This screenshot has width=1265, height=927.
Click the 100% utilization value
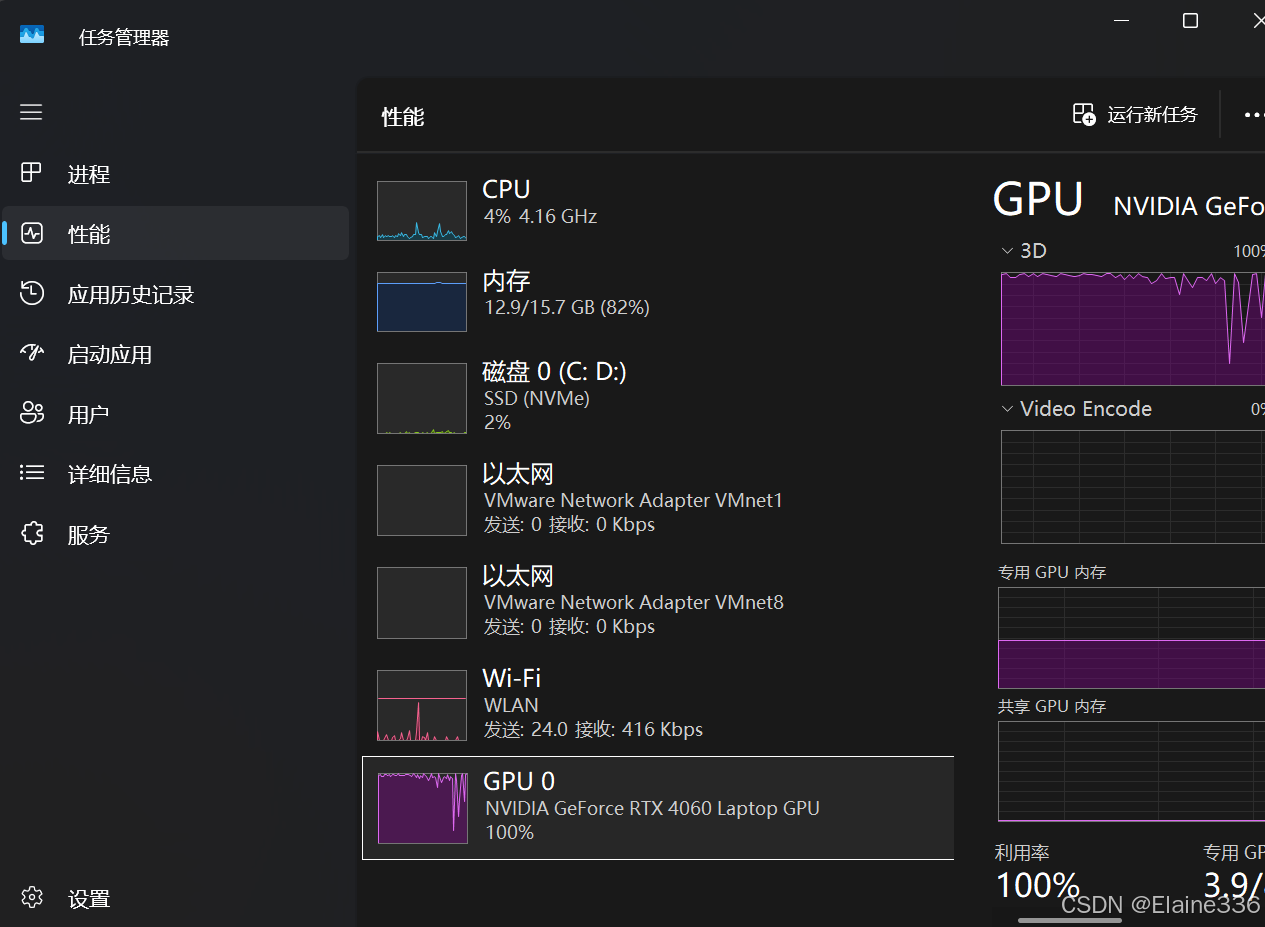pyautogui.click(x=1038, y=887)
